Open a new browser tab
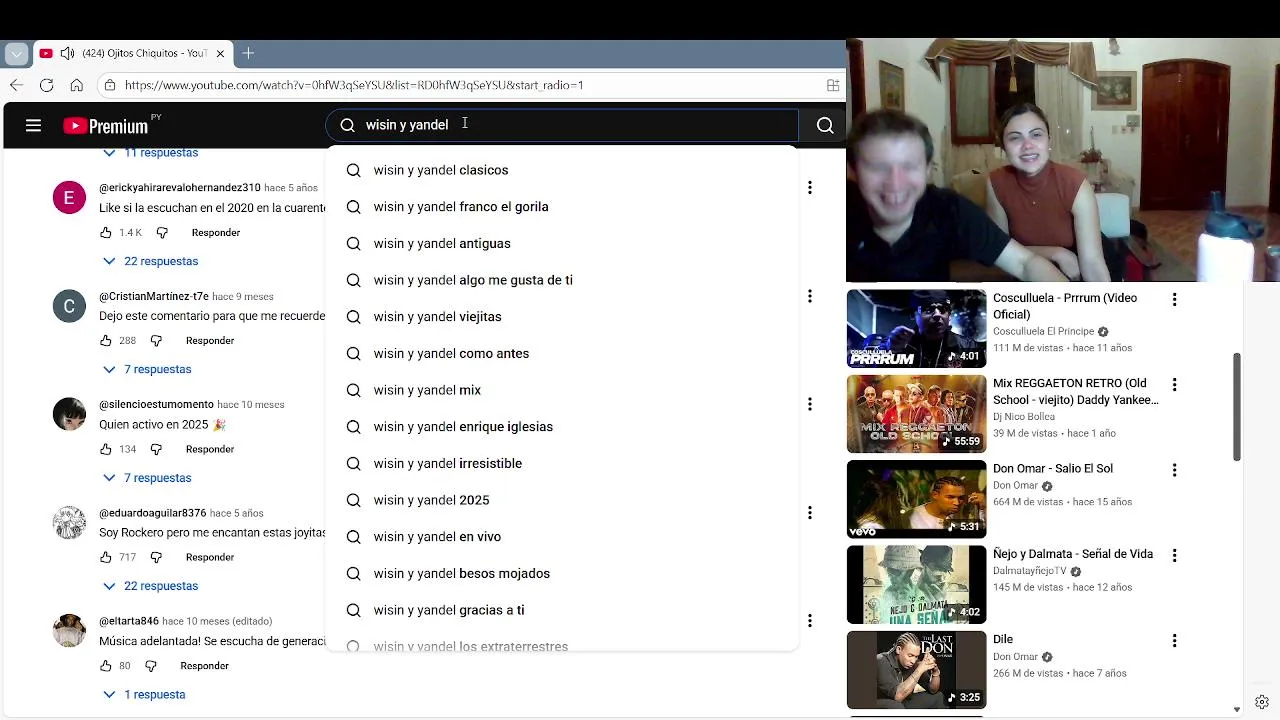Screen dimensions: 1280x720 [x=248, y=53]
